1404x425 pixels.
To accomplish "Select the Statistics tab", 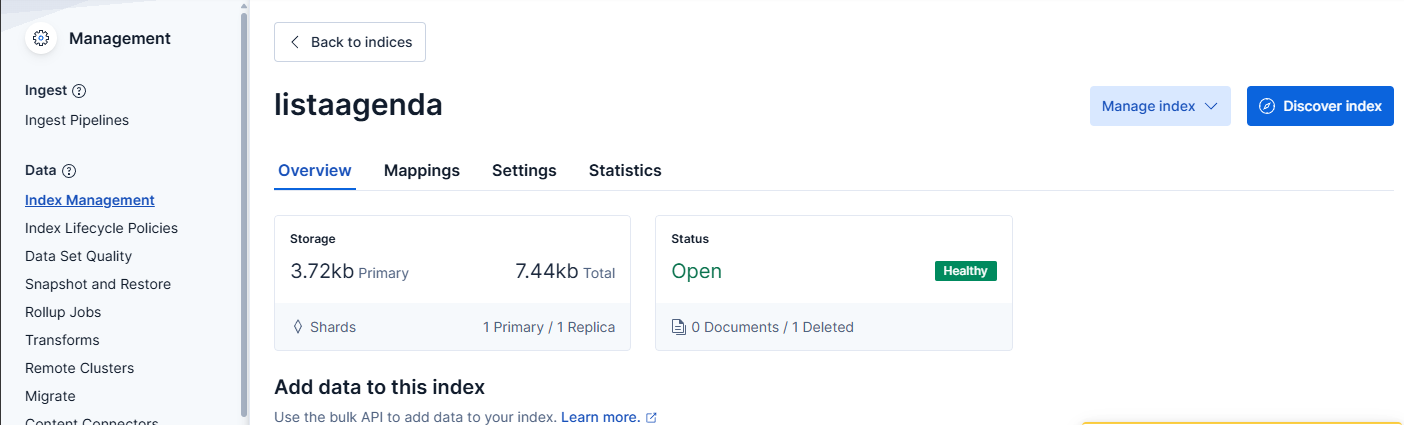I will (x=625, y=170).
